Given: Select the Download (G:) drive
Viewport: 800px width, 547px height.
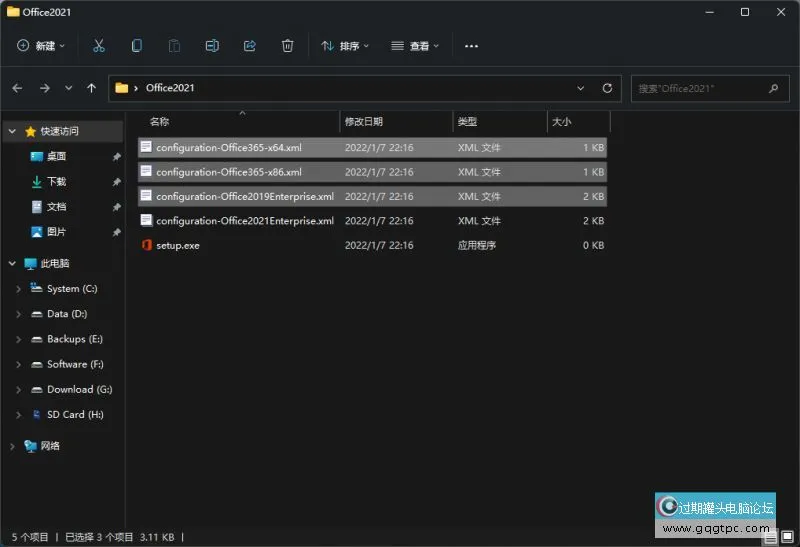Looking at the screenshot, I should [x=79, y=390].
